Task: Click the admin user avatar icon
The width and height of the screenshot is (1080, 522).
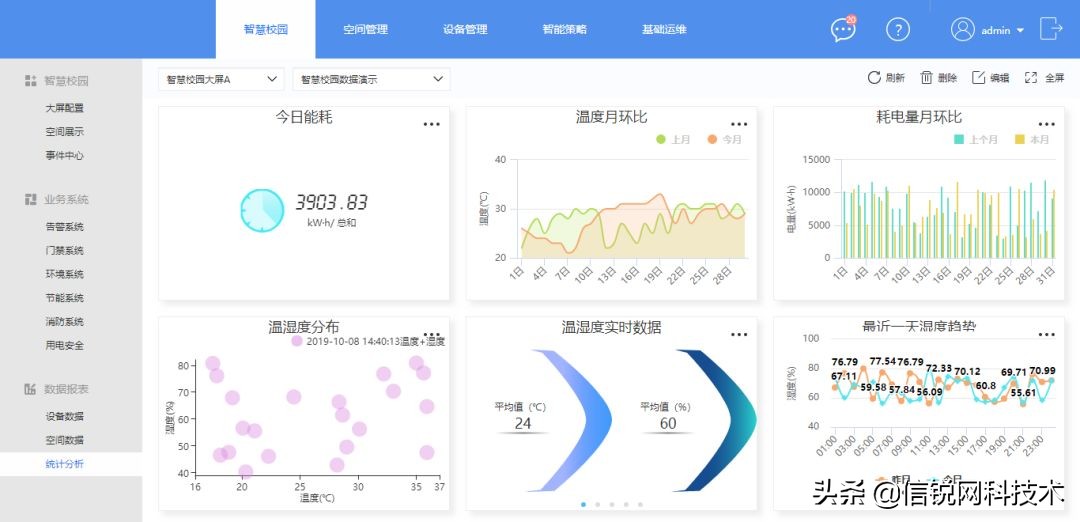Action: pos(962,30)
